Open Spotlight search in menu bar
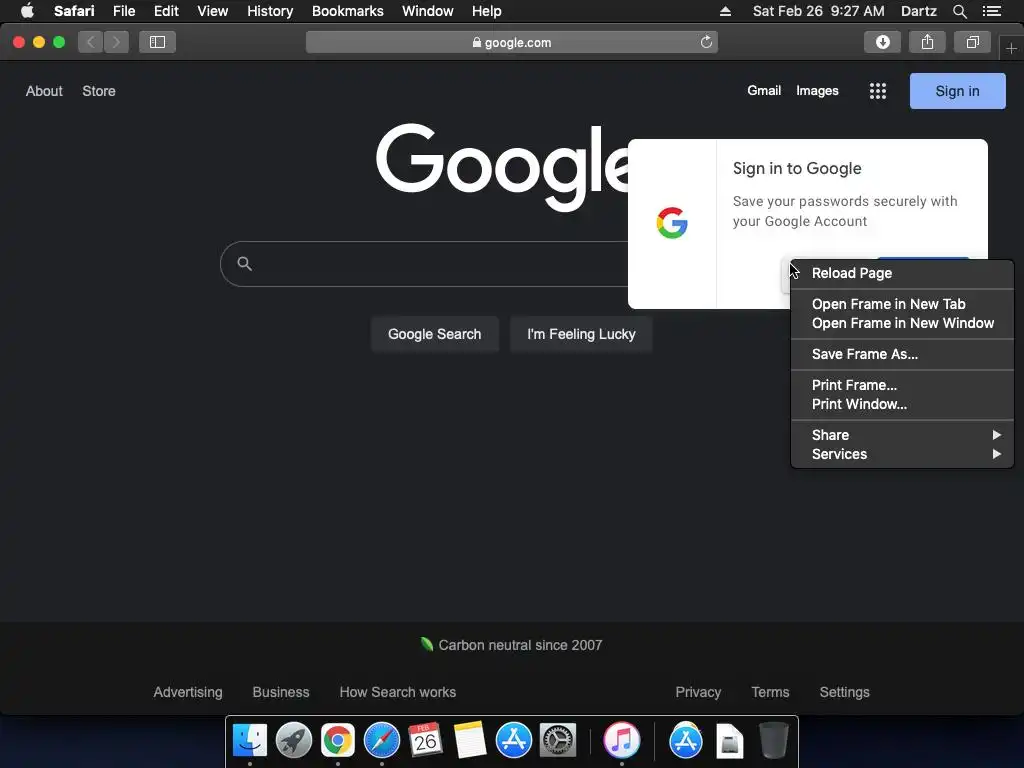This screenshot has width=1024, height=768. click(x=959, y=11)
